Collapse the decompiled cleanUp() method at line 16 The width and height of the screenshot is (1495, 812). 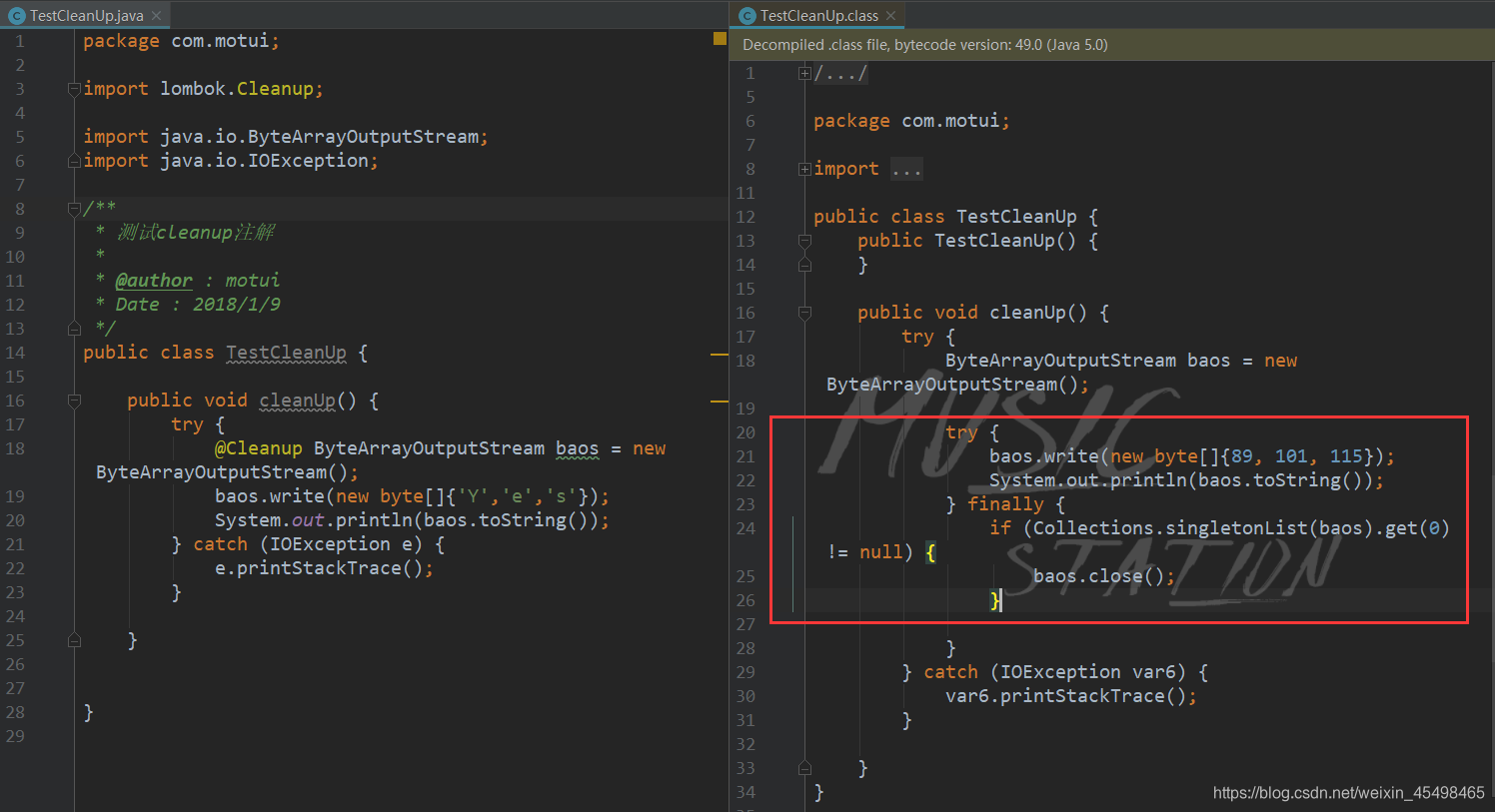804,313
